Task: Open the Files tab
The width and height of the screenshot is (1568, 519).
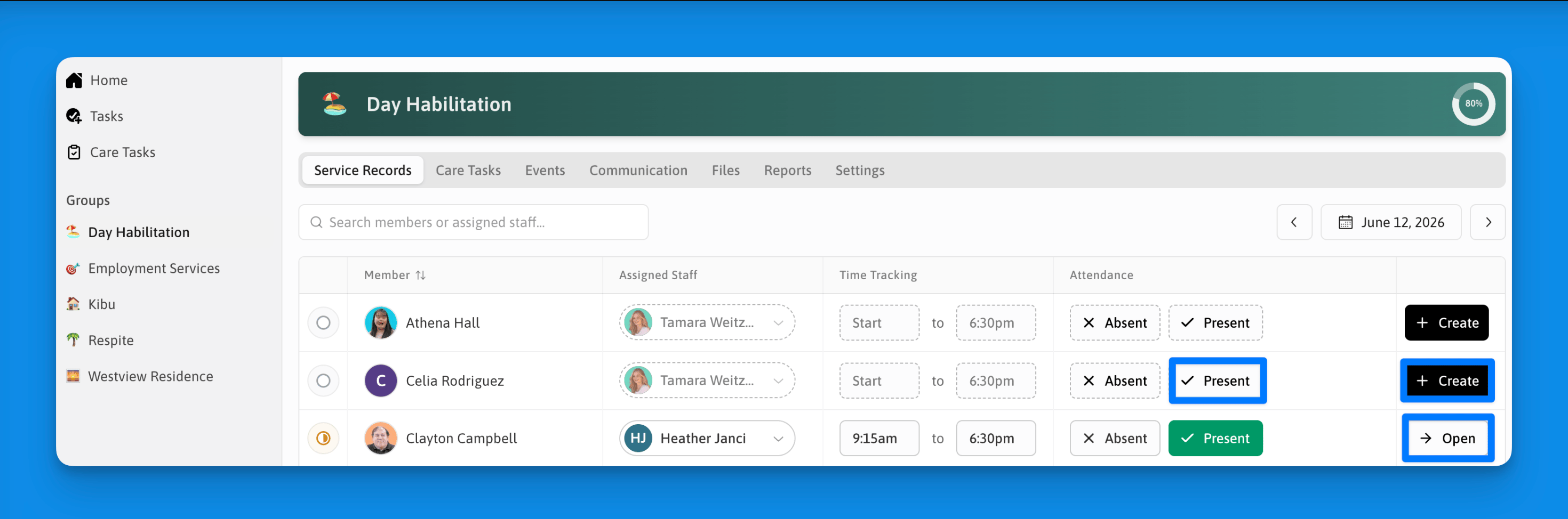Action: click(725, 171)
